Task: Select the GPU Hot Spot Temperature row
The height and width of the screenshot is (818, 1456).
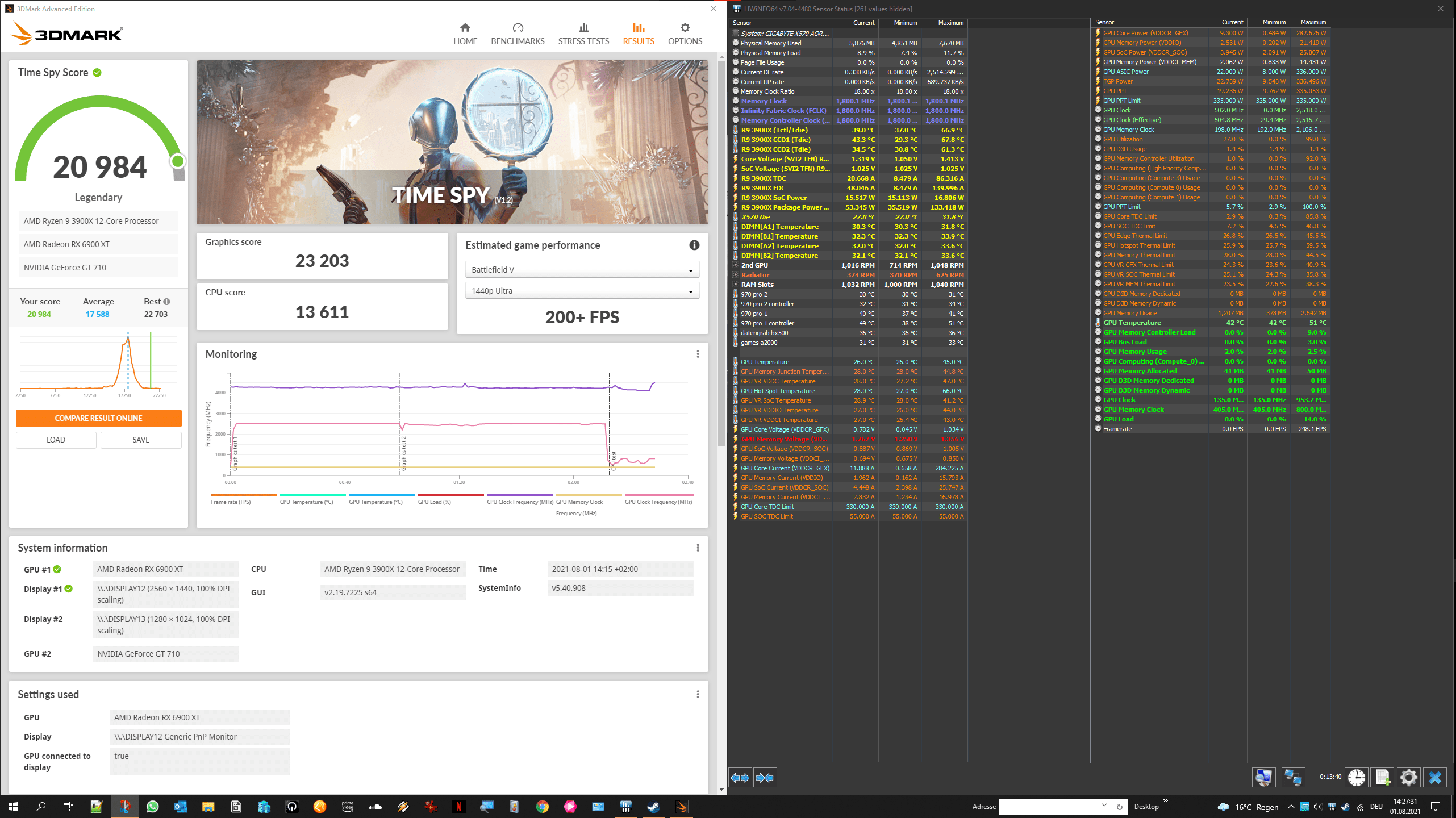Action: 848,391
